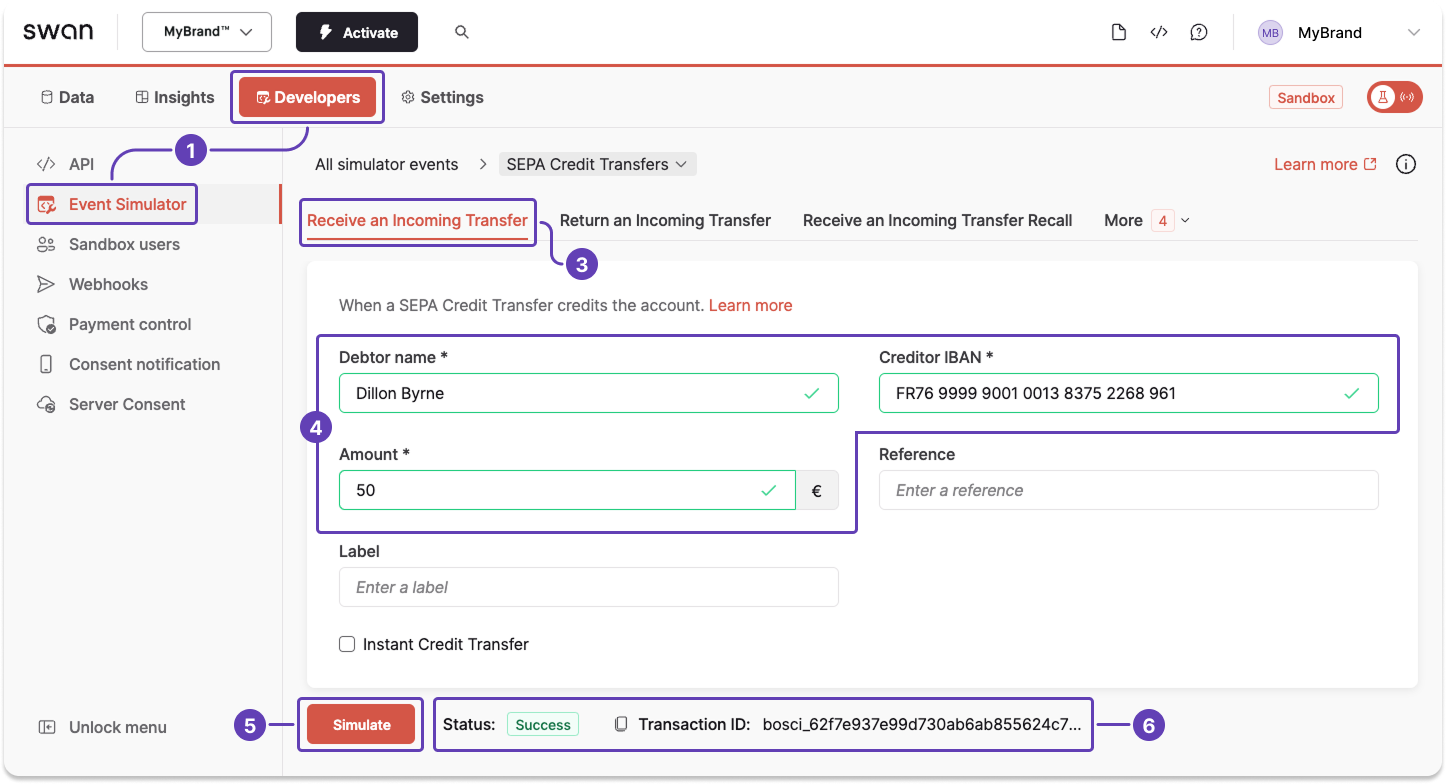Switch to the Return an Incoming Transfer tab

(x=665, y=220)
